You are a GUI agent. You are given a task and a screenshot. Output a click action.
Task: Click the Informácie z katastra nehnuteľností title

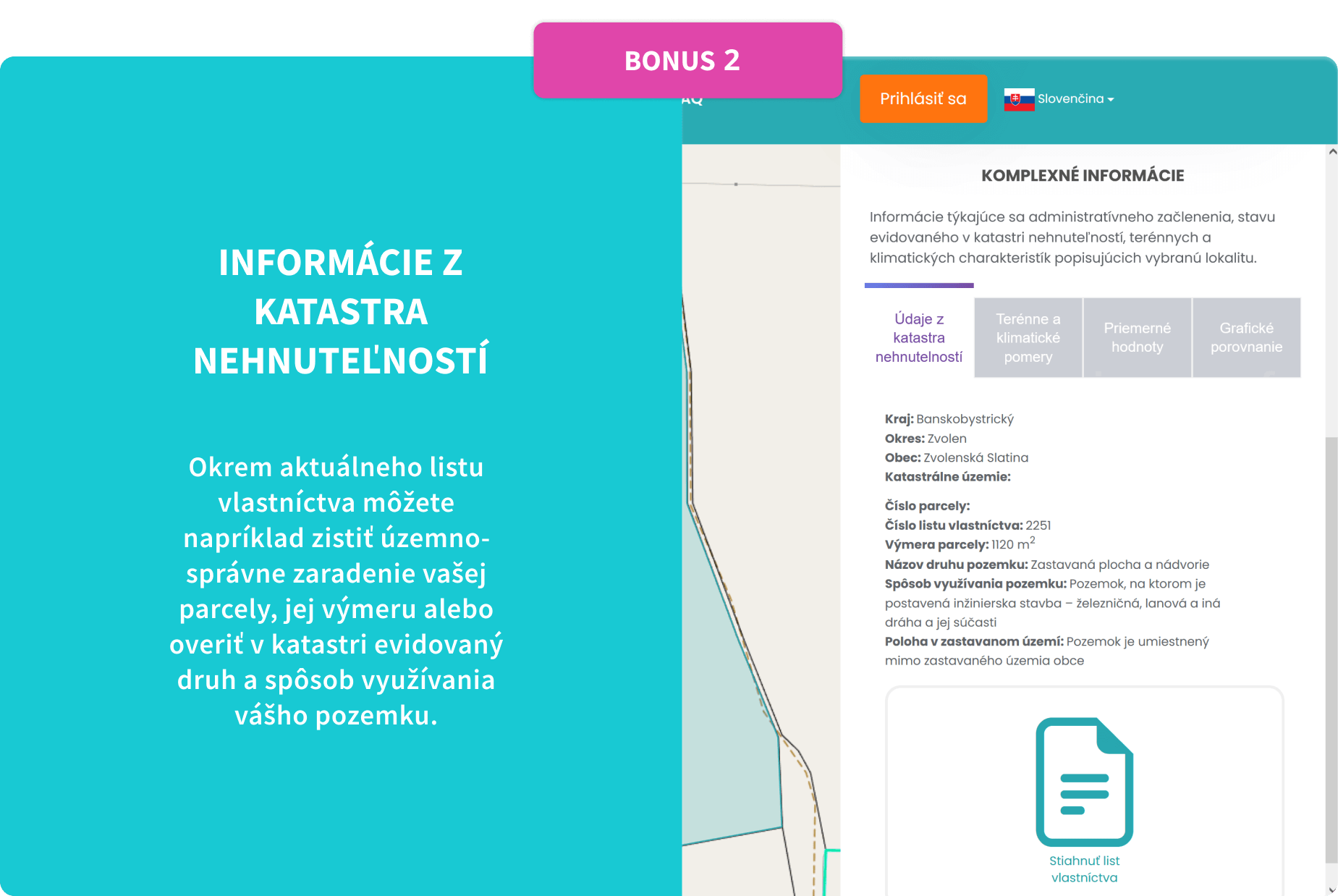tap(340, 311)
